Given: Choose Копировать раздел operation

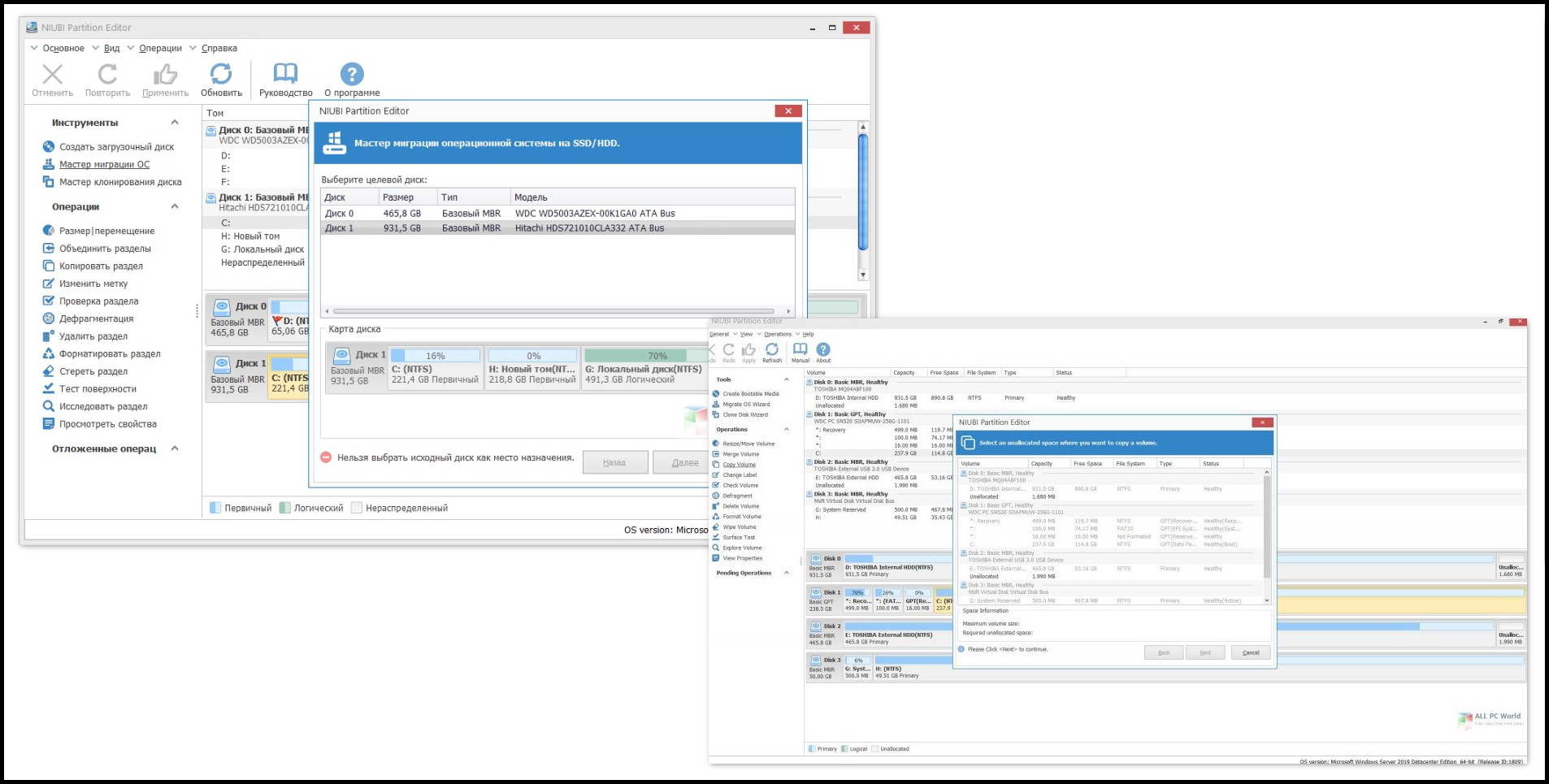Looking at the screenshot, I should point(101,266).
